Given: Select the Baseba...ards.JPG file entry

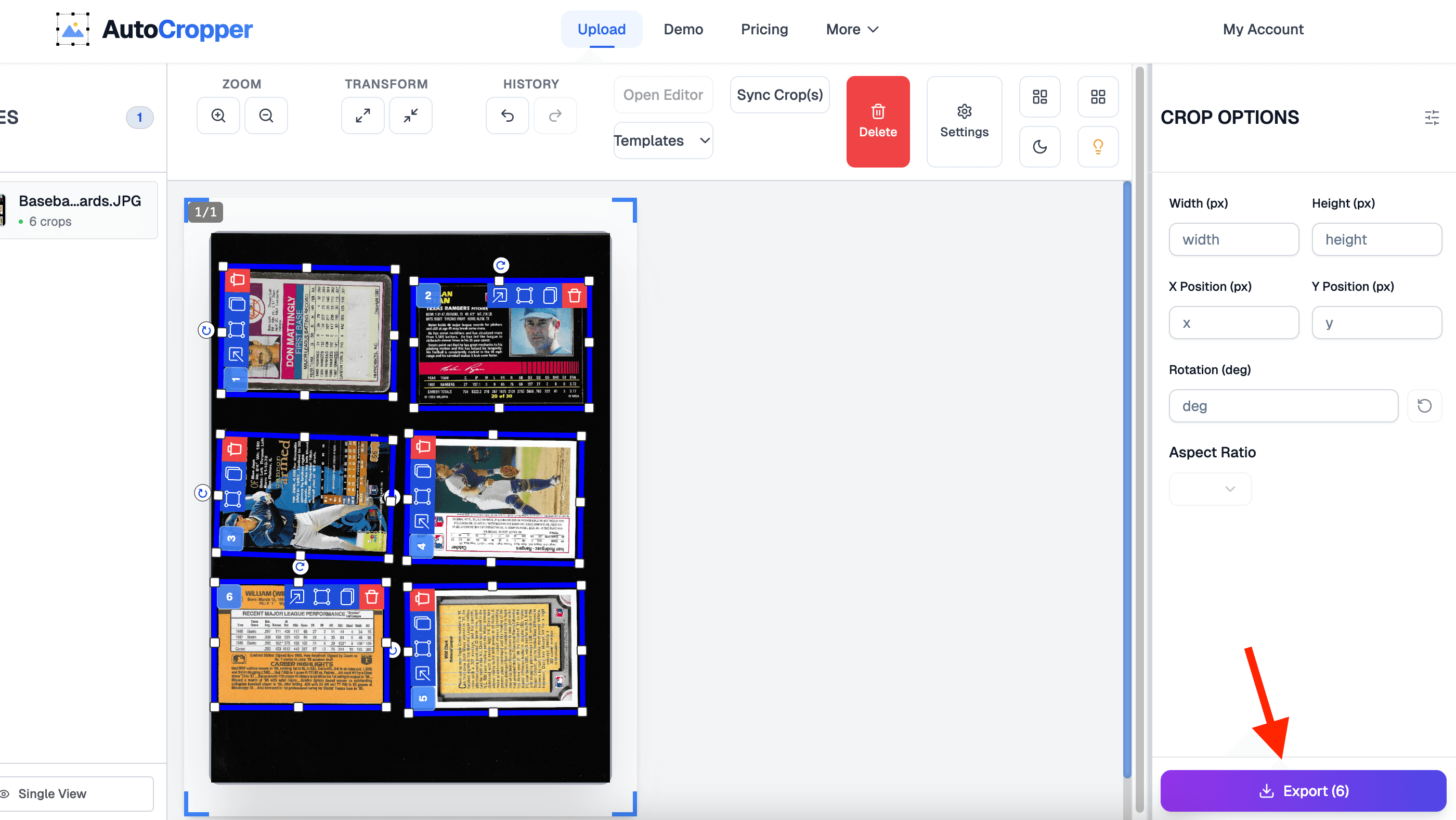Looking at the screenshot, I should point(79,210).
